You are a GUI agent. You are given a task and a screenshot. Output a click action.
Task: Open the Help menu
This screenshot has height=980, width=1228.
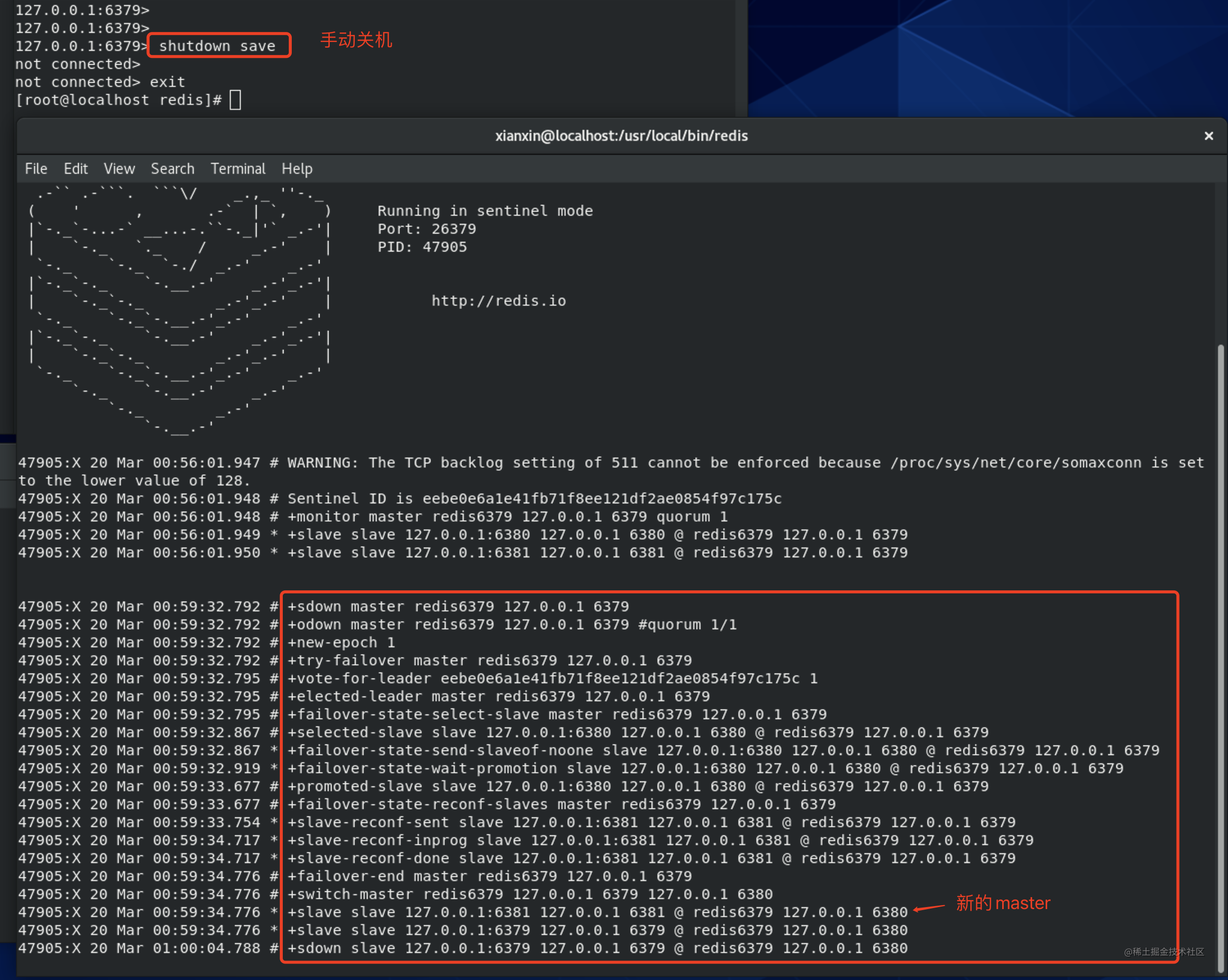coord(297,168)
